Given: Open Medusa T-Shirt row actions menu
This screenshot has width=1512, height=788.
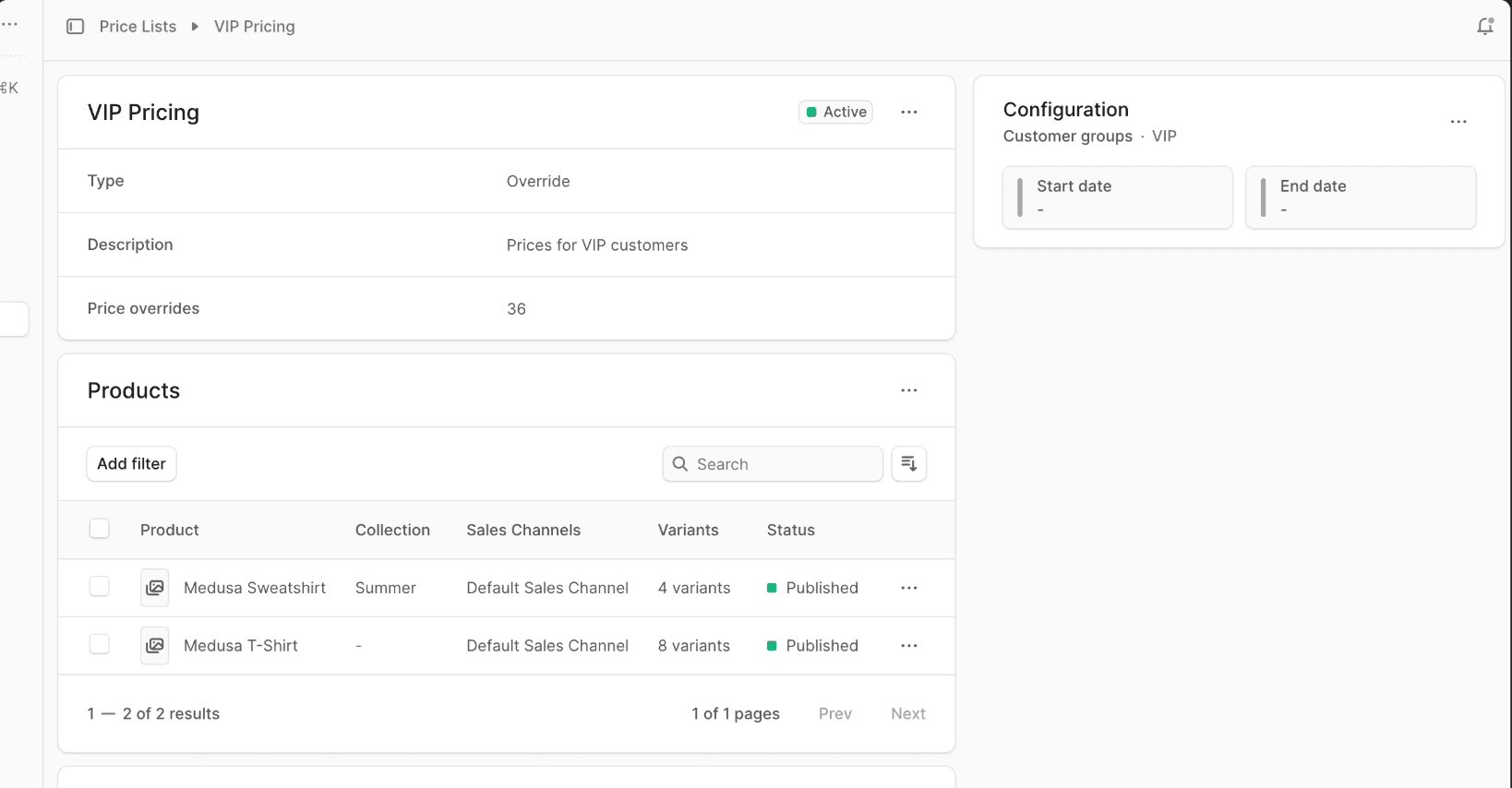Looking at the screenshot, I should pyautogui.click(x=909, y=646).
